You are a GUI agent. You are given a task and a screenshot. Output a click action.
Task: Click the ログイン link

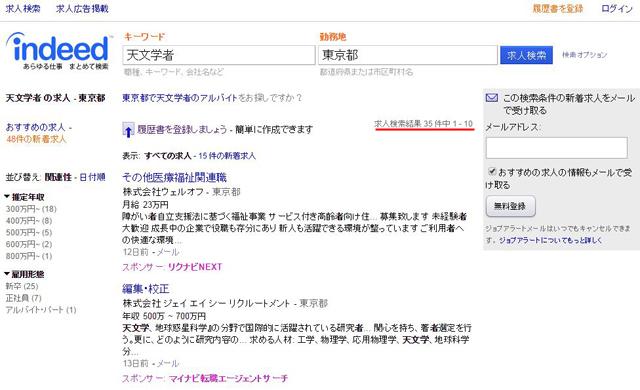coord(616,9)
